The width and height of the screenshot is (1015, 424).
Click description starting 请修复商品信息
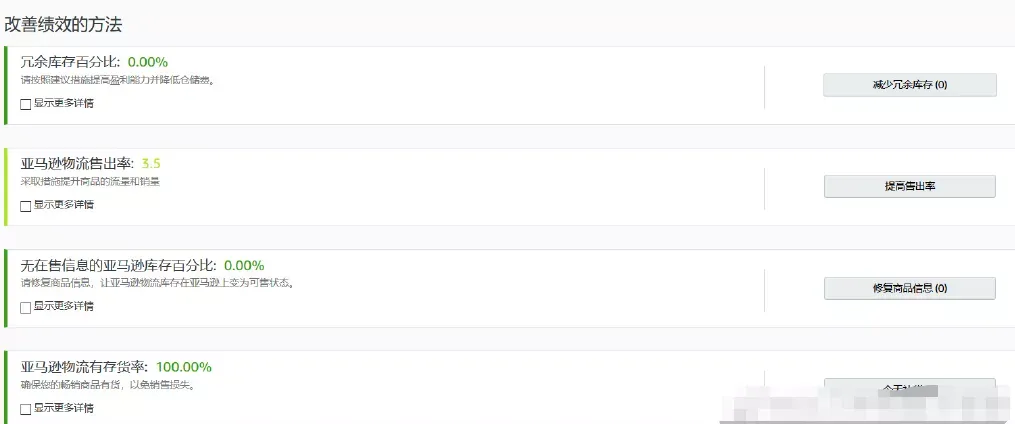(x=157, y=284)
